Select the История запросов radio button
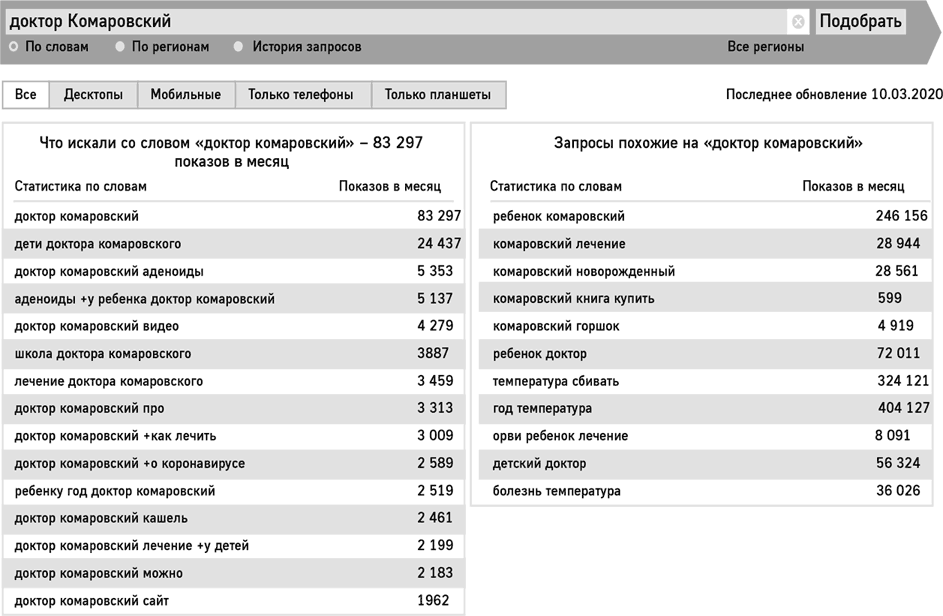The image size is (943, 616). (x=239, y=46)
